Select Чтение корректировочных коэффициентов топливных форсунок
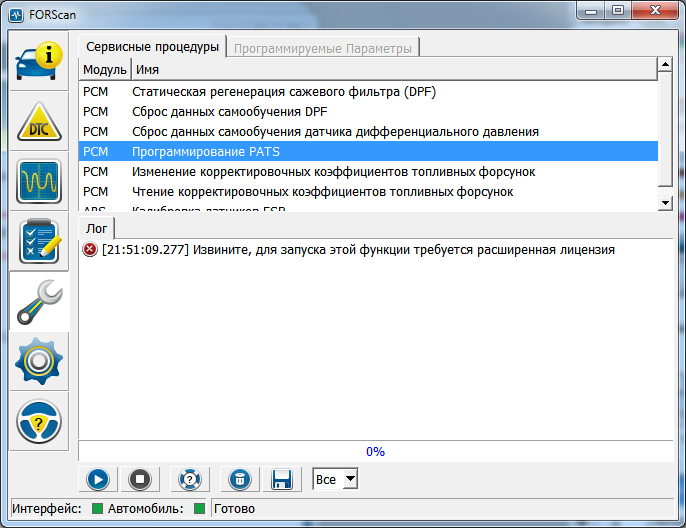686x528 pixels. (x=368, y=192)
